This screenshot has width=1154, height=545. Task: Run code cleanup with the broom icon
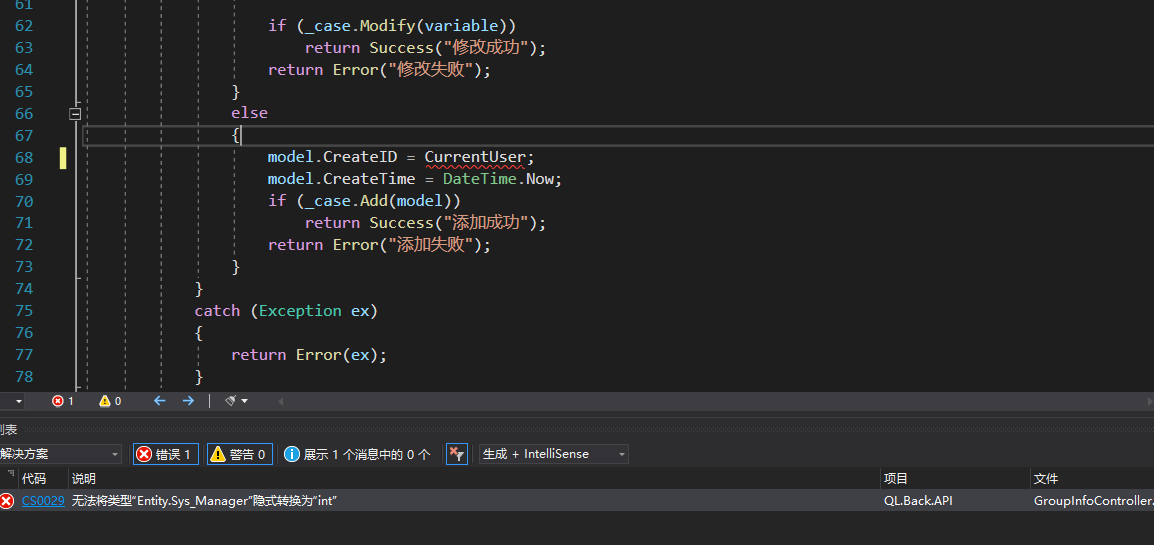(230, 401)
